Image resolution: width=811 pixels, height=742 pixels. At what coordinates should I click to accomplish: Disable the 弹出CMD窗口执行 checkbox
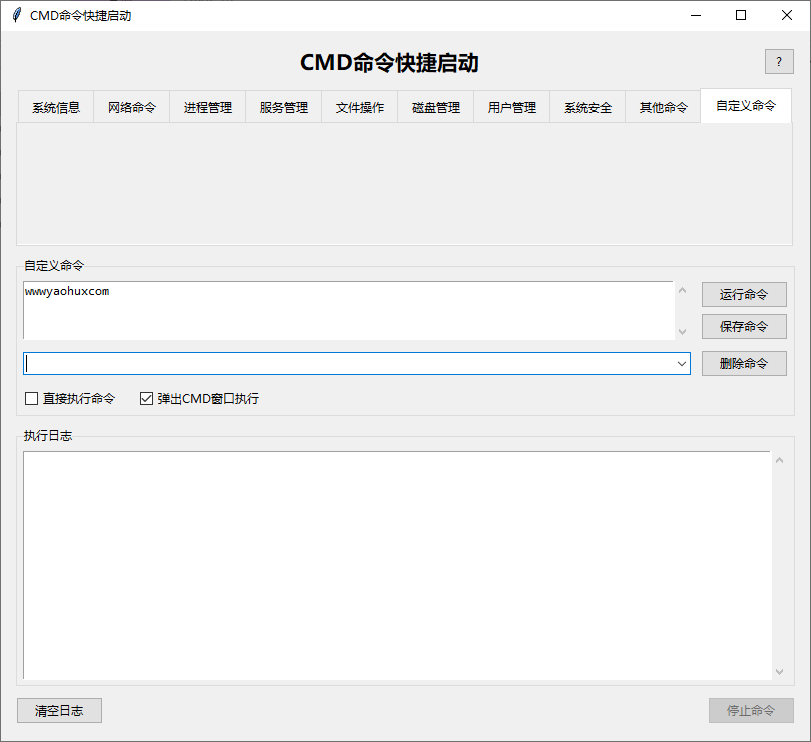[146, 398]
